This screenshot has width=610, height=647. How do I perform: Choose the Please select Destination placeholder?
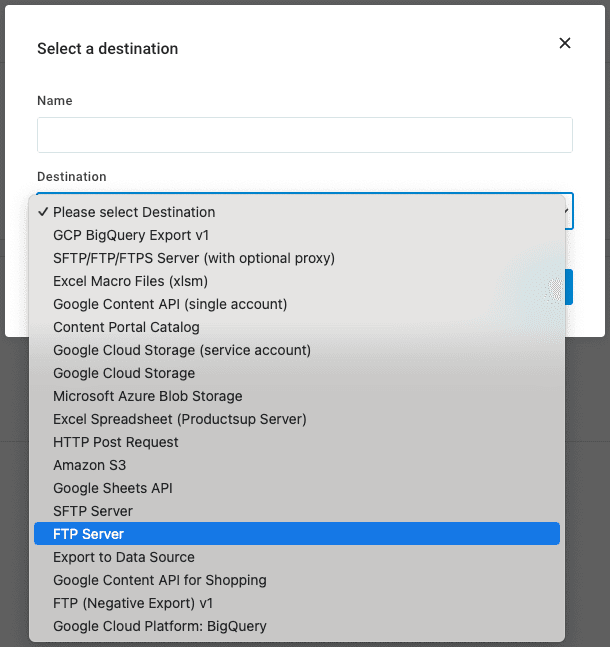point(134,212)
